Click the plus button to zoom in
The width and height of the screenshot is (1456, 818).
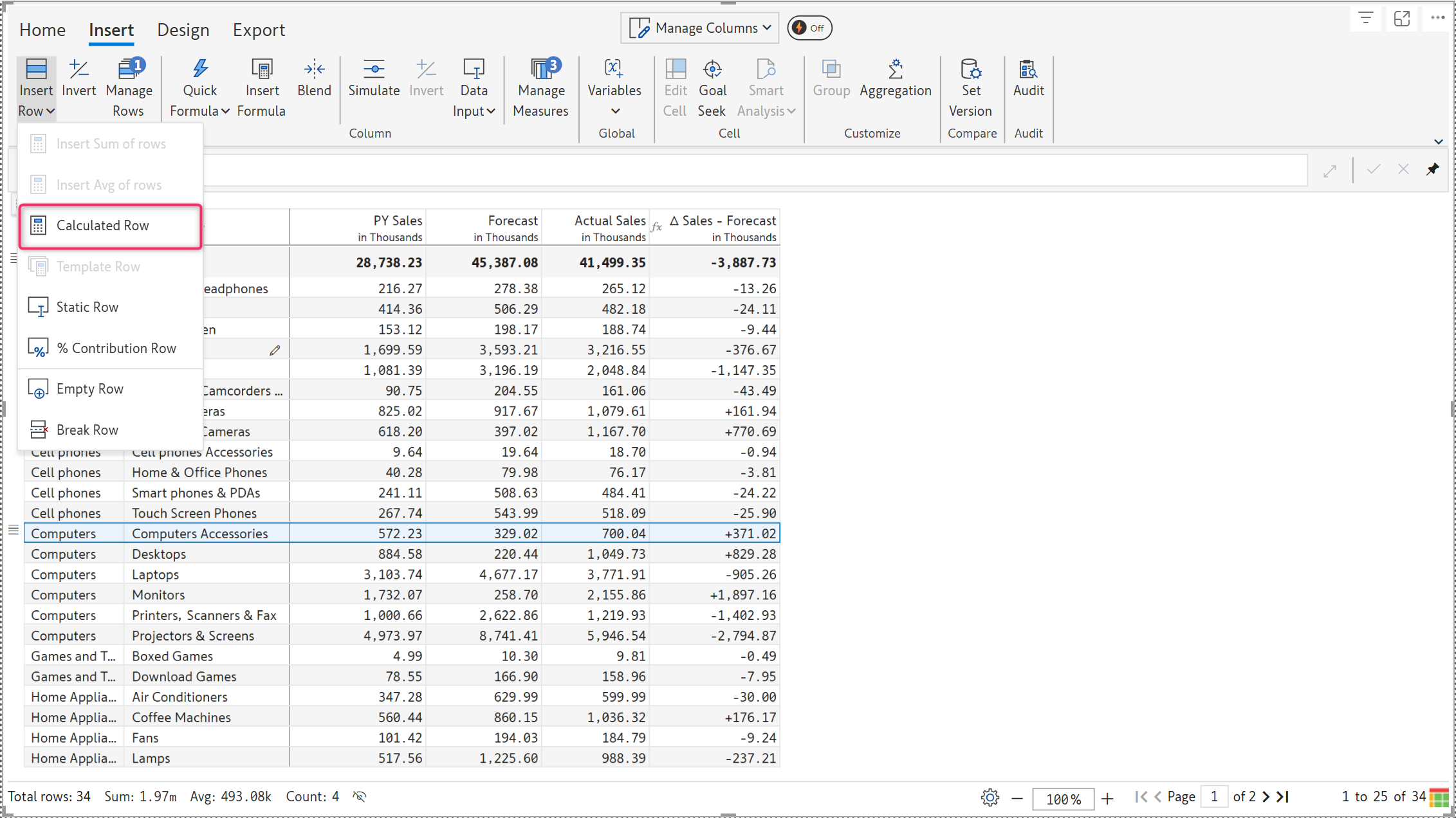point(1107,799)
